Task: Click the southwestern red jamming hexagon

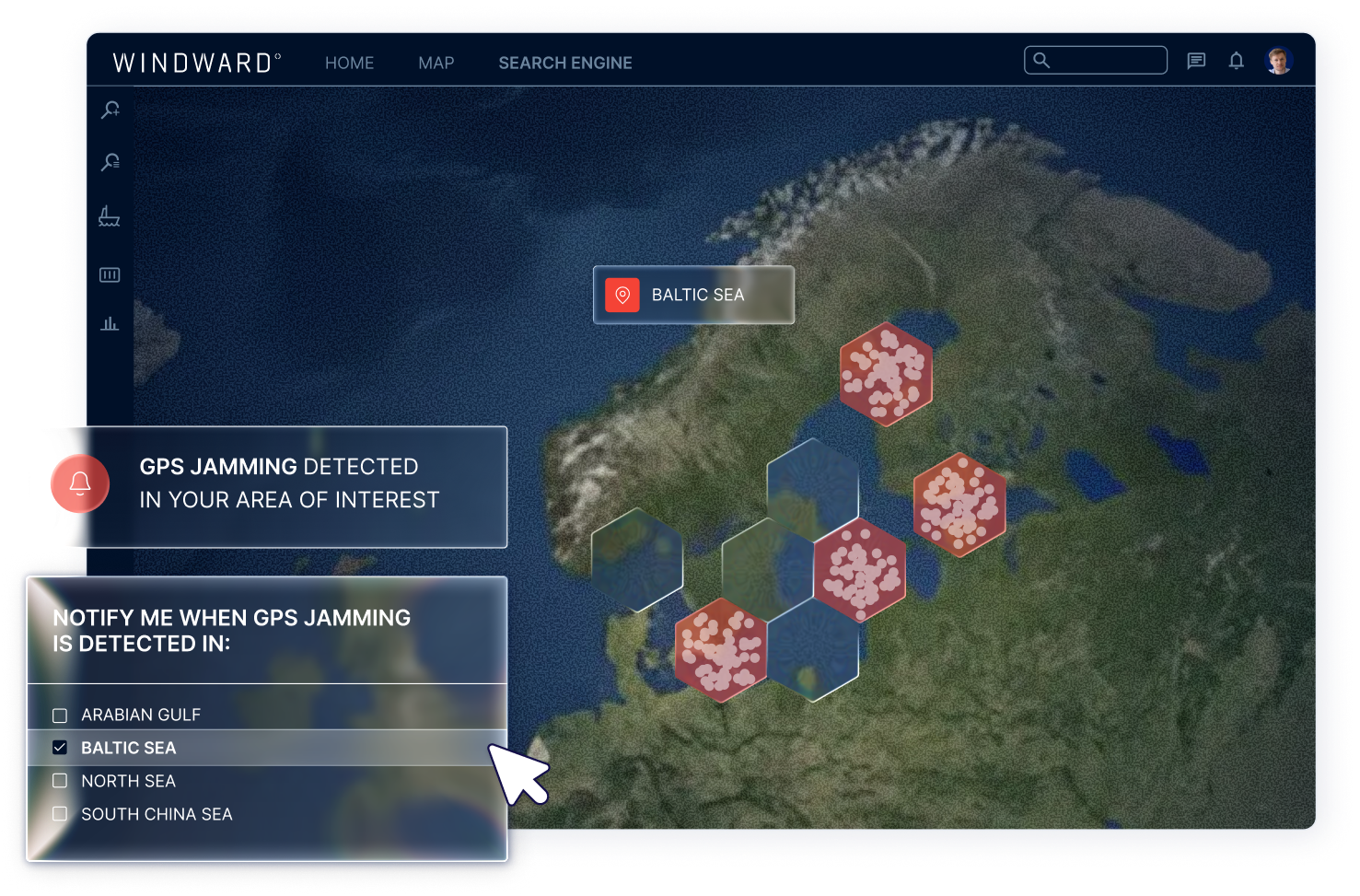Action: tap(721, 650)
